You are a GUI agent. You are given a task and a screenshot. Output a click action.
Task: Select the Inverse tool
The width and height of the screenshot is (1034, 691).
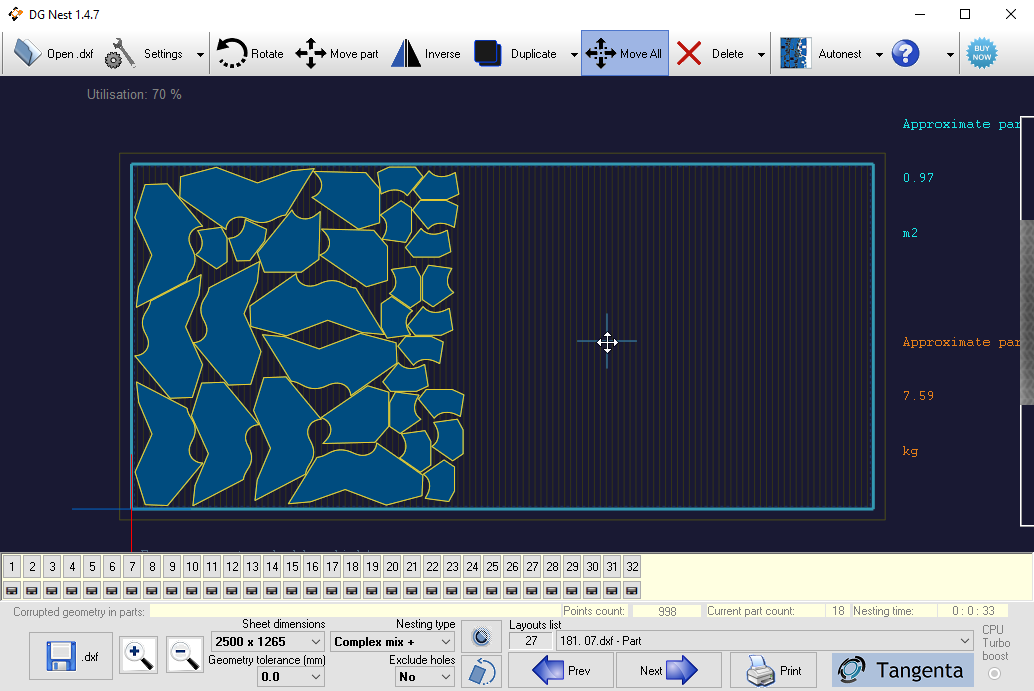pos(426,53)
